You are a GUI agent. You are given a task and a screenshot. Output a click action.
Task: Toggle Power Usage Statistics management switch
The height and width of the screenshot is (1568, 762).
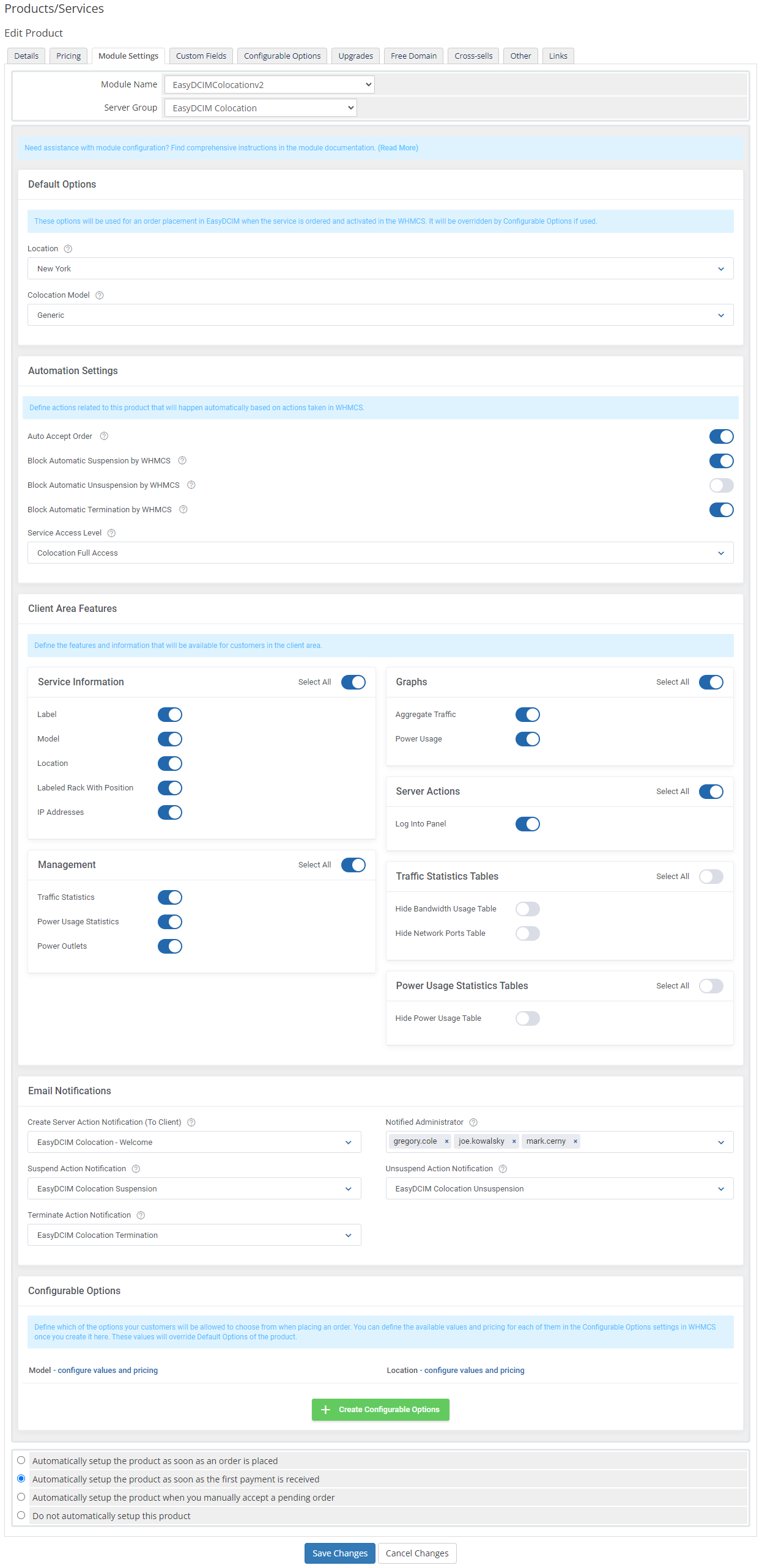[169, 922]
